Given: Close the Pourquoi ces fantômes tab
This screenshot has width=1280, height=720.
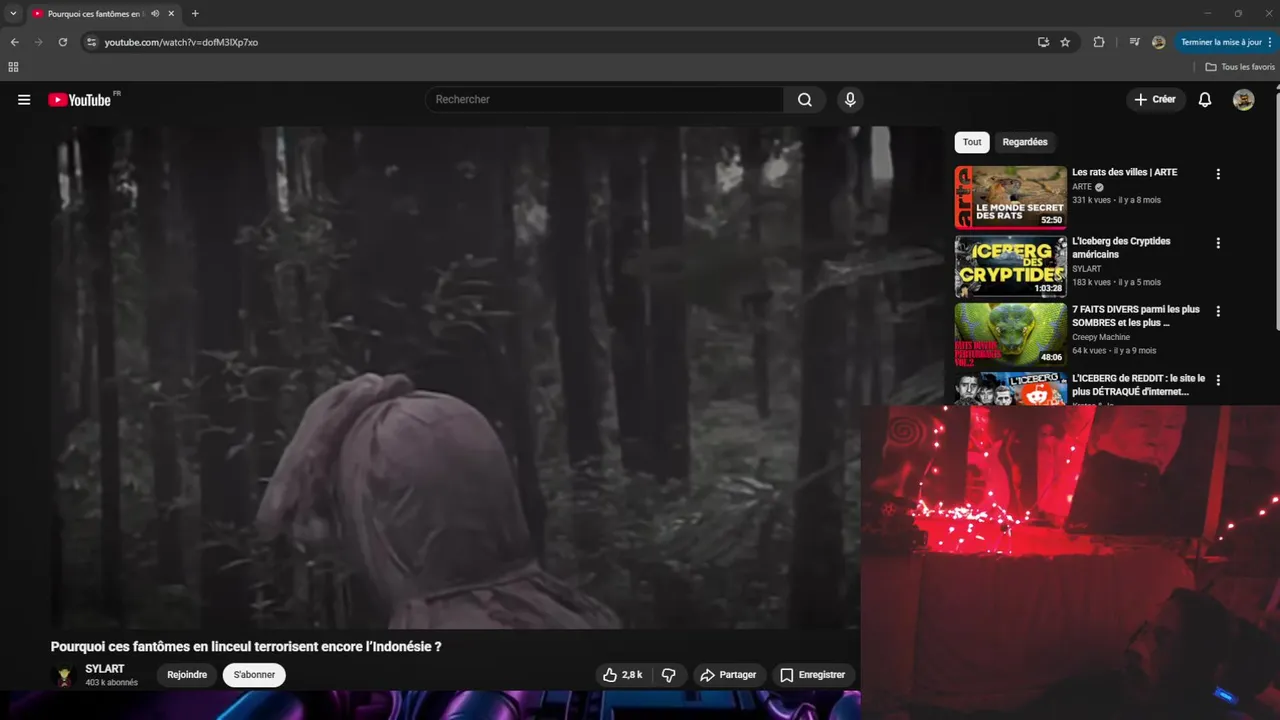Looking at the screenshot, I should (171, 14).
